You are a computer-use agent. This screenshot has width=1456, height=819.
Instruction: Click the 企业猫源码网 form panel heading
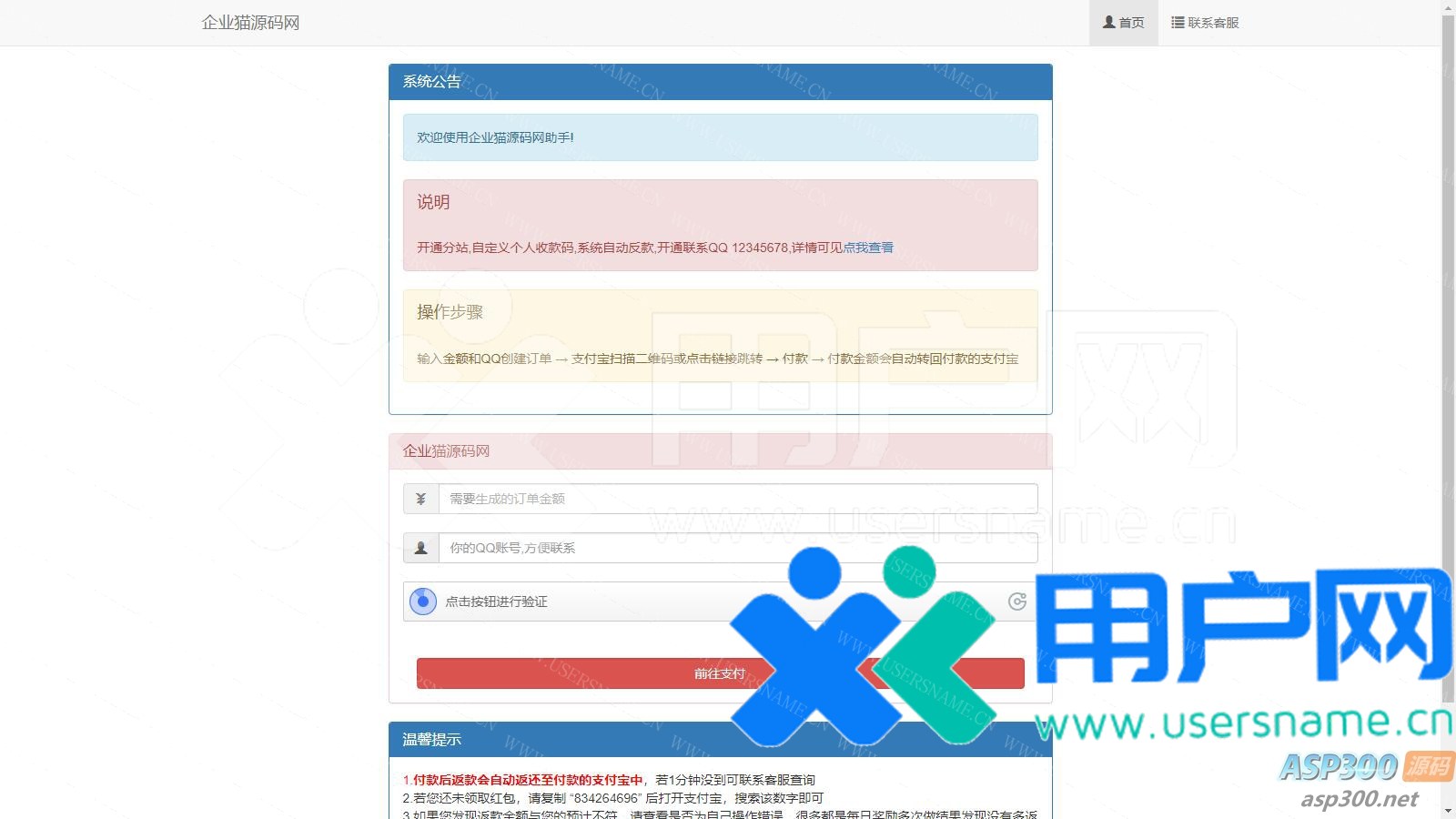pyautogui.click(x=721, y=451)
